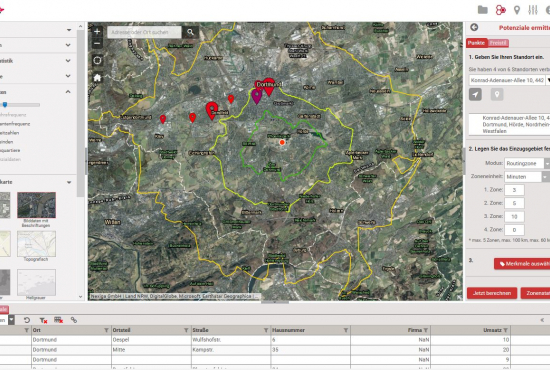Adjust the blue transparency slider handle
The height and width of the screenshot is (370, 550).
point(5,105)
